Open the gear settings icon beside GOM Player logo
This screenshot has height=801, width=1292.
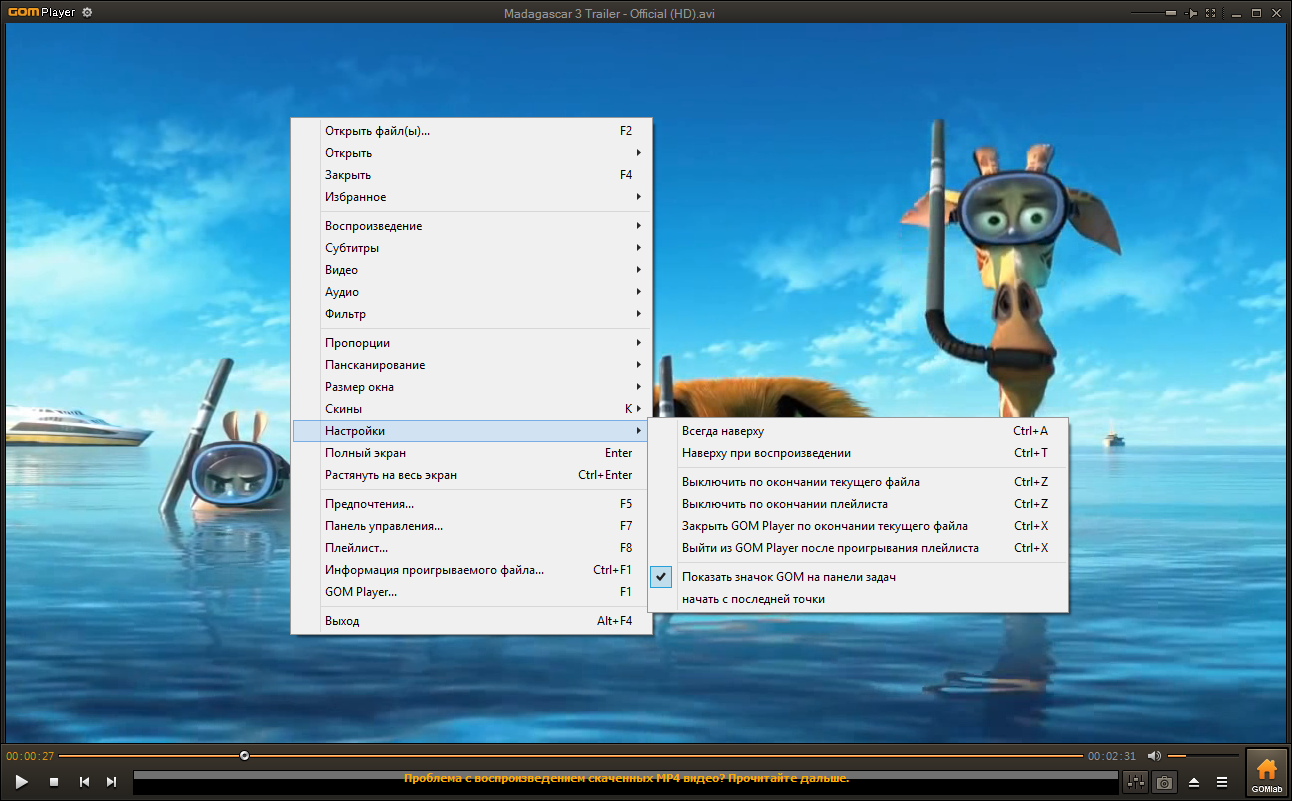pos(88,12)
